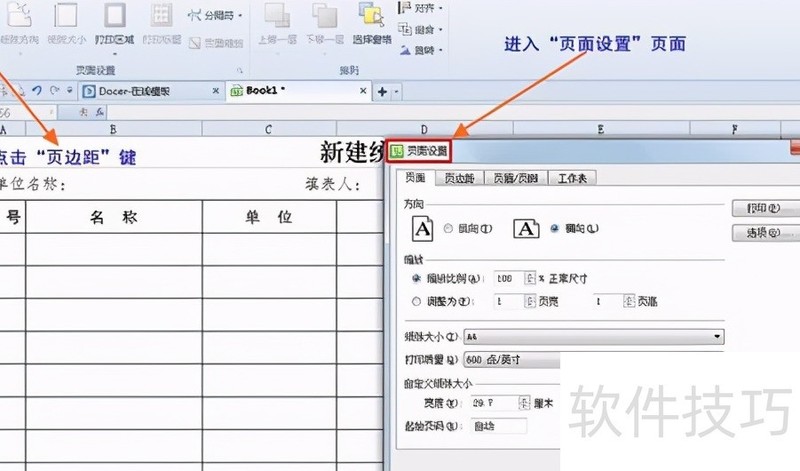Click the cell name box
This screenshot has width=800, height=471.
pyautogui.click(x=26, y=112)
